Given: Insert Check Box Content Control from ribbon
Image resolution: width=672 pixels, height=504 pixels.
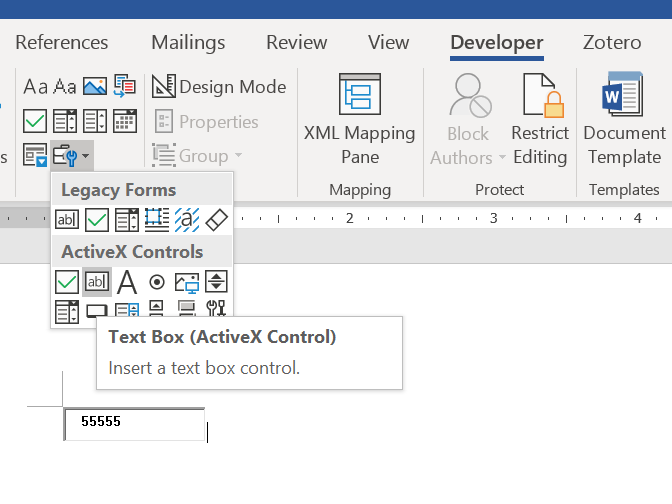Looking at the screenshot, I should 35,121.
